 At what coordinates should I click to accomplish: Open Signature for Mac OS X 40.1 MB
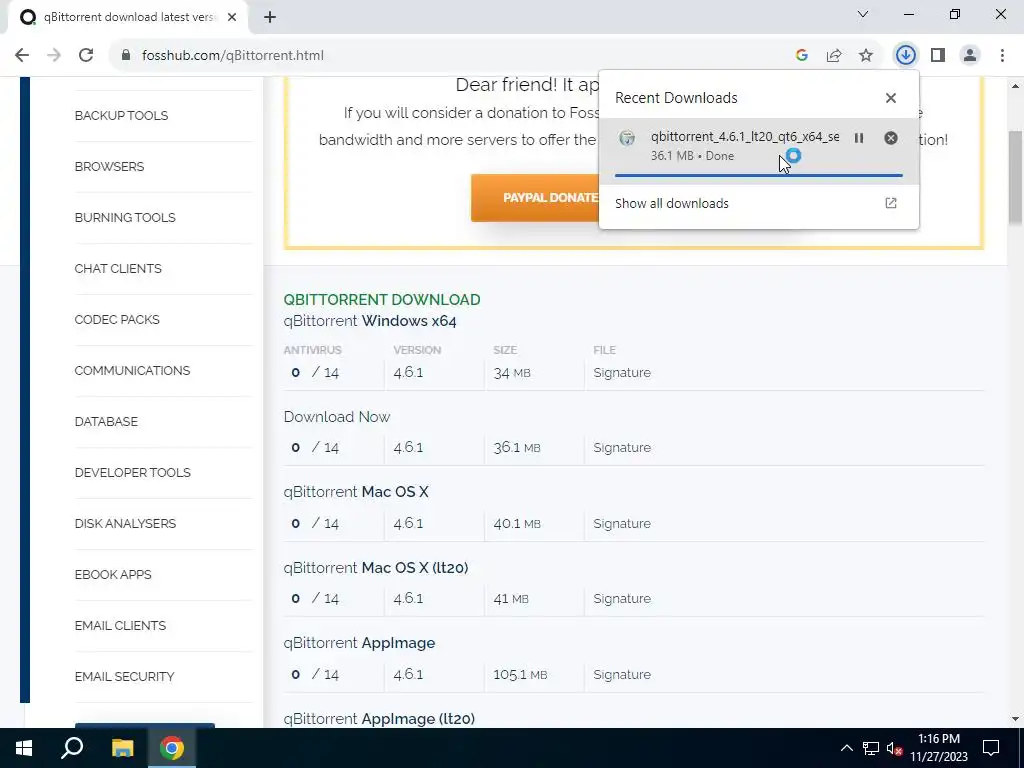[x=622, y=524]
